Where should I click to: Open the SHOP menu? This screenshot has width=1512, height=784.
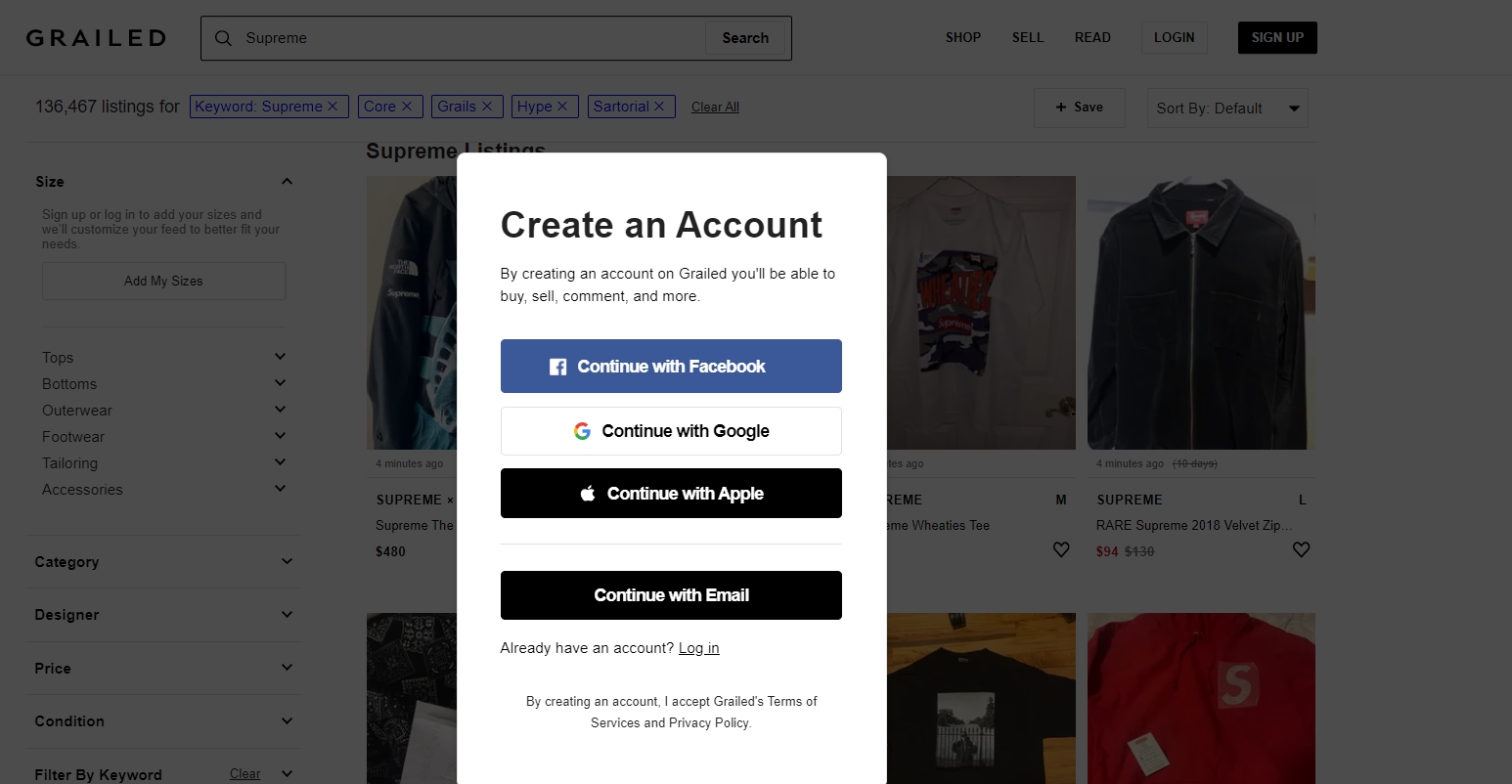(x=963, y=37)
